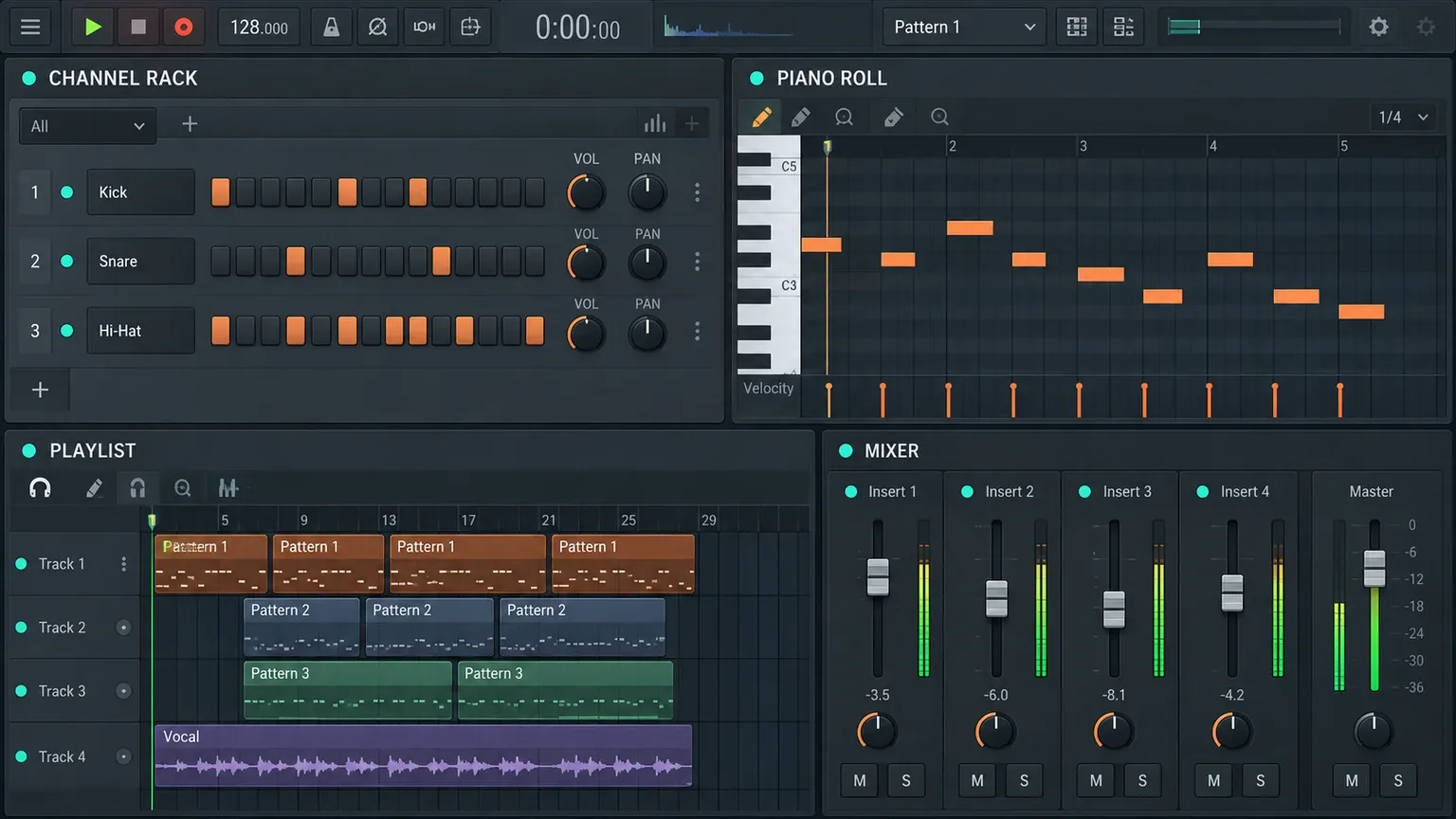Click bar 17 in the Playlist ruler
The image size is (1456, 819).
468,519
